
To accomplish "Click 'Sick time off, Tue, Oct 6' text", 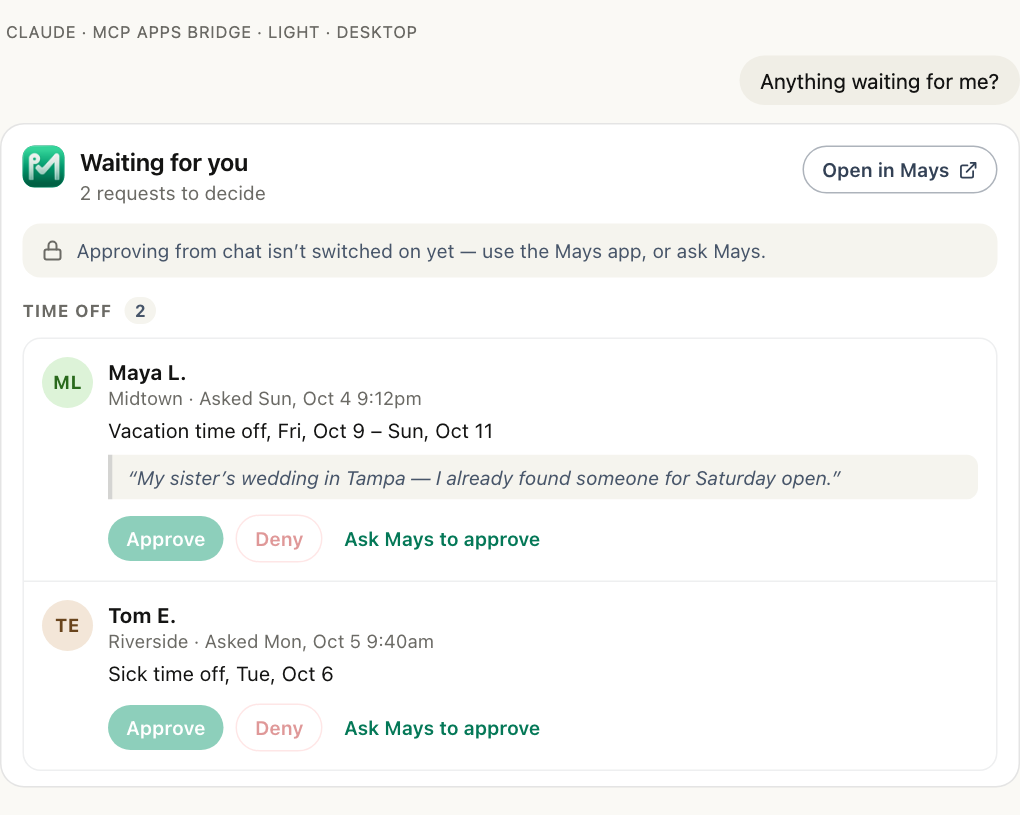I will tap(221, 674).
